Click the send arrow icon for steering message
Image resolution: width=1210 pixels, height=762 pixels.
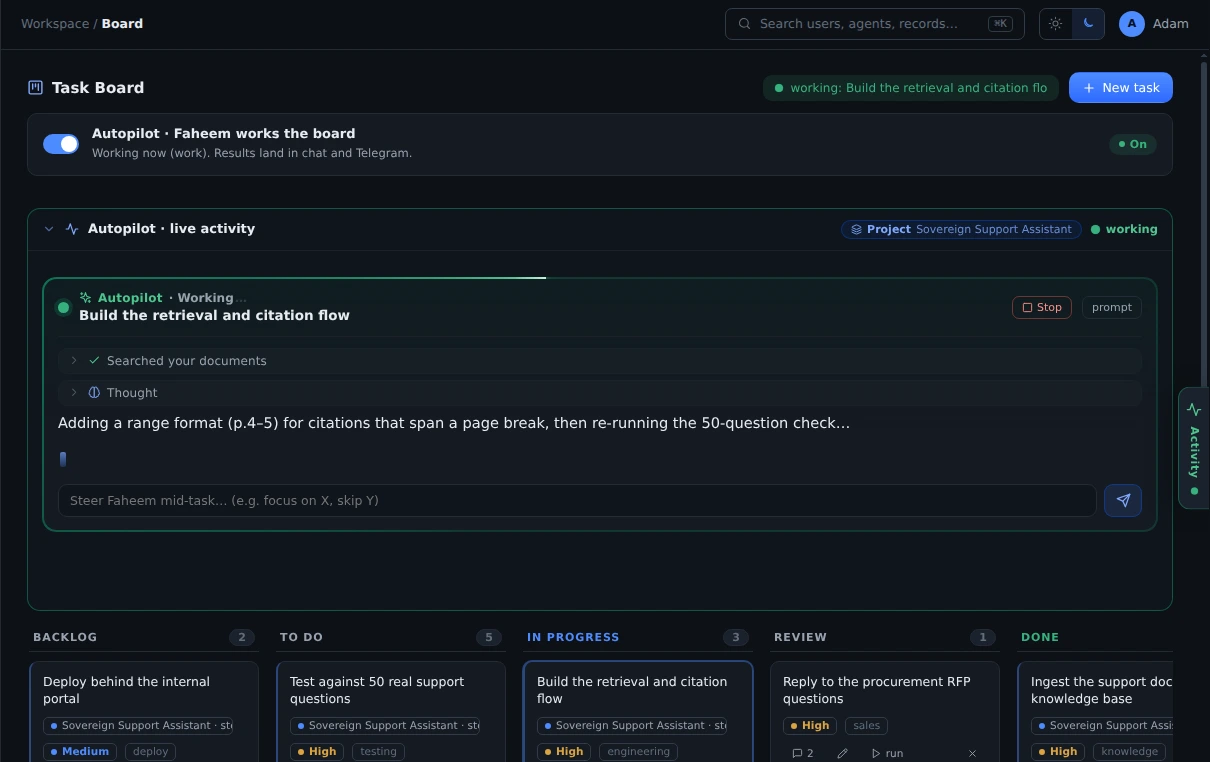pyautogui.click(x=1123, y=501)
